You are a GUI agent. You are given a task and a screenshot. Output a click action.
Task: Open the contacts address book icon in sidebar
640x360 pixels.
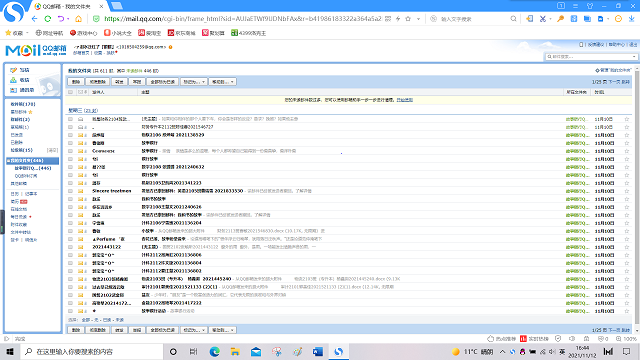coord(13,90)
